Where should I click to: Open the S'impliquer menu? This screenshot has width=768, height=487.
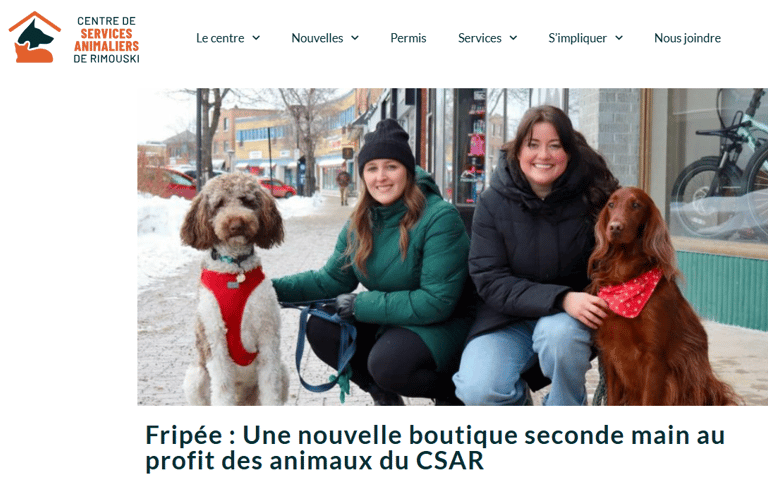click(x=577, y=38)
